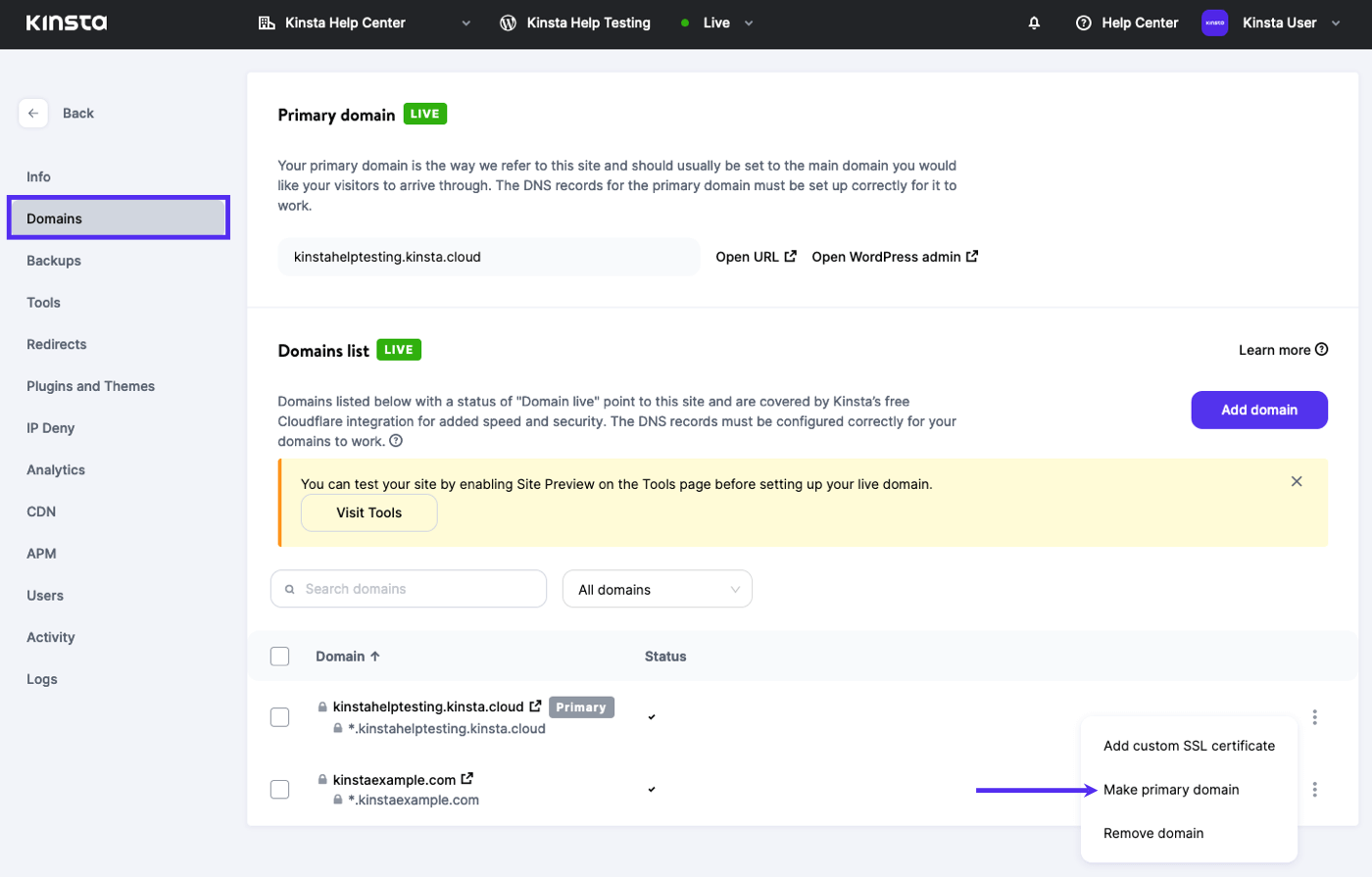Open the kebab menu for kinstahelptesting.kinsta.cloud
Image resolution: width=1372 pixels, height=877 pixels.
(1315, 717)
